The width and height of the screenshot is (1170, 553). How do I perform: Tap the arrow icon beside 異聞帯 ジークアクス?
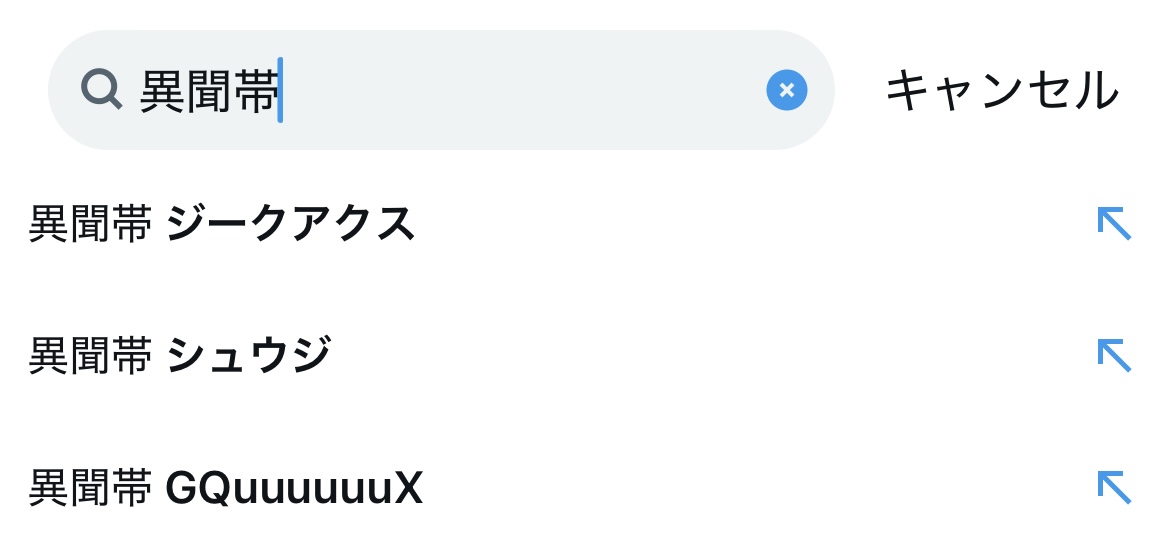[x=1113, y=223]
